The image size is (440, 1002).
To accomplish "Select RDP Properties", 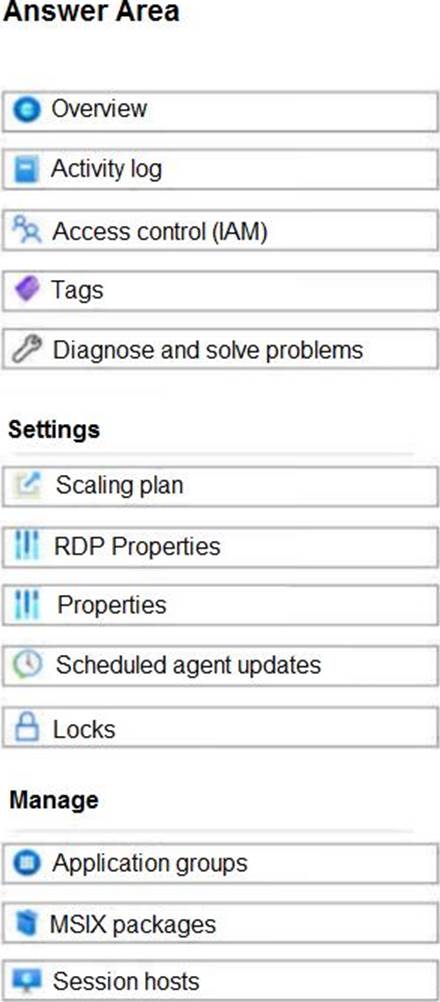I will tap(220, 546).
